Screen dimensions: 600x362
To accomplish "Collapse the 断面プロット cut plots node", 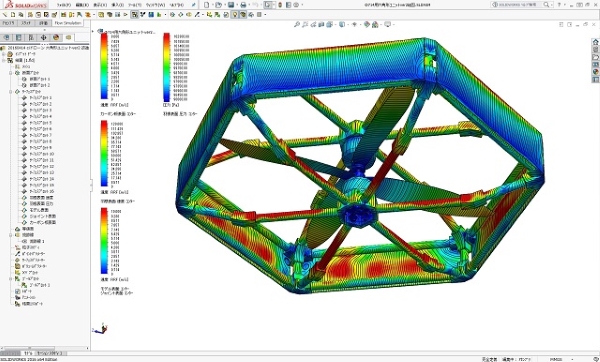I will 11,73.
